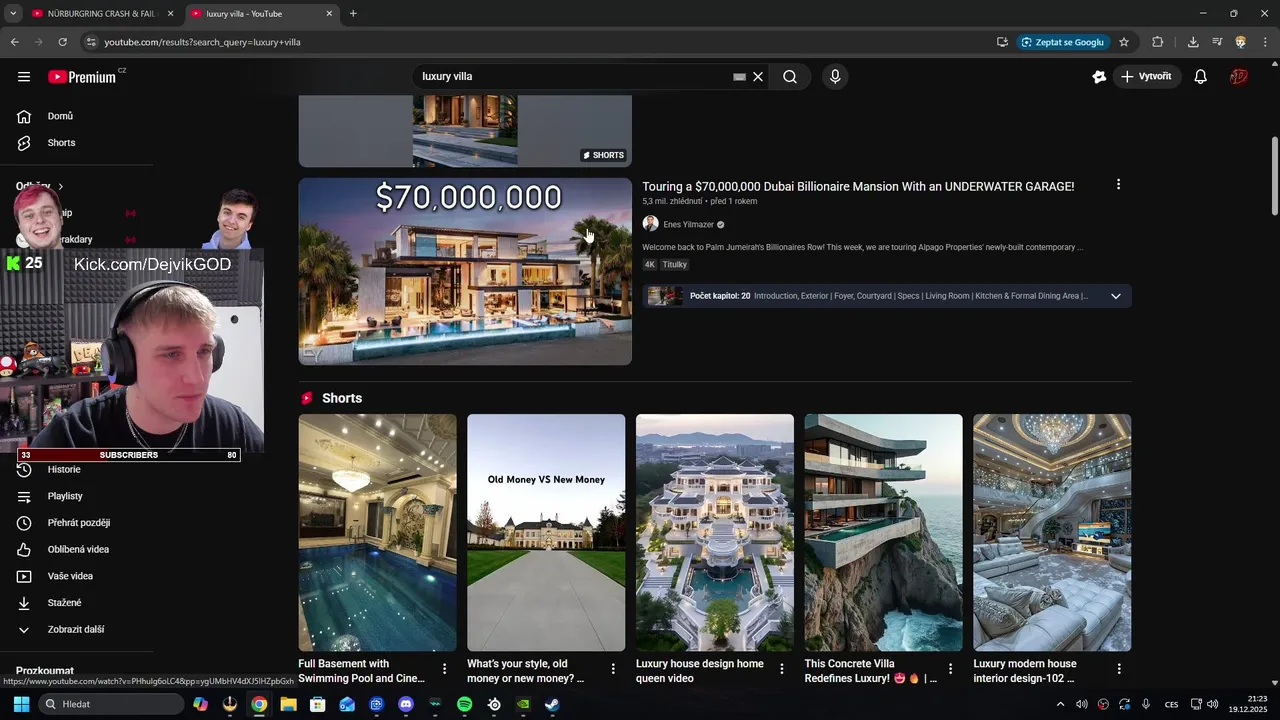Viewport: 1280px width, 720px height.
Task: Show hidden system tray icons
Action: [x=1060, y=704]
